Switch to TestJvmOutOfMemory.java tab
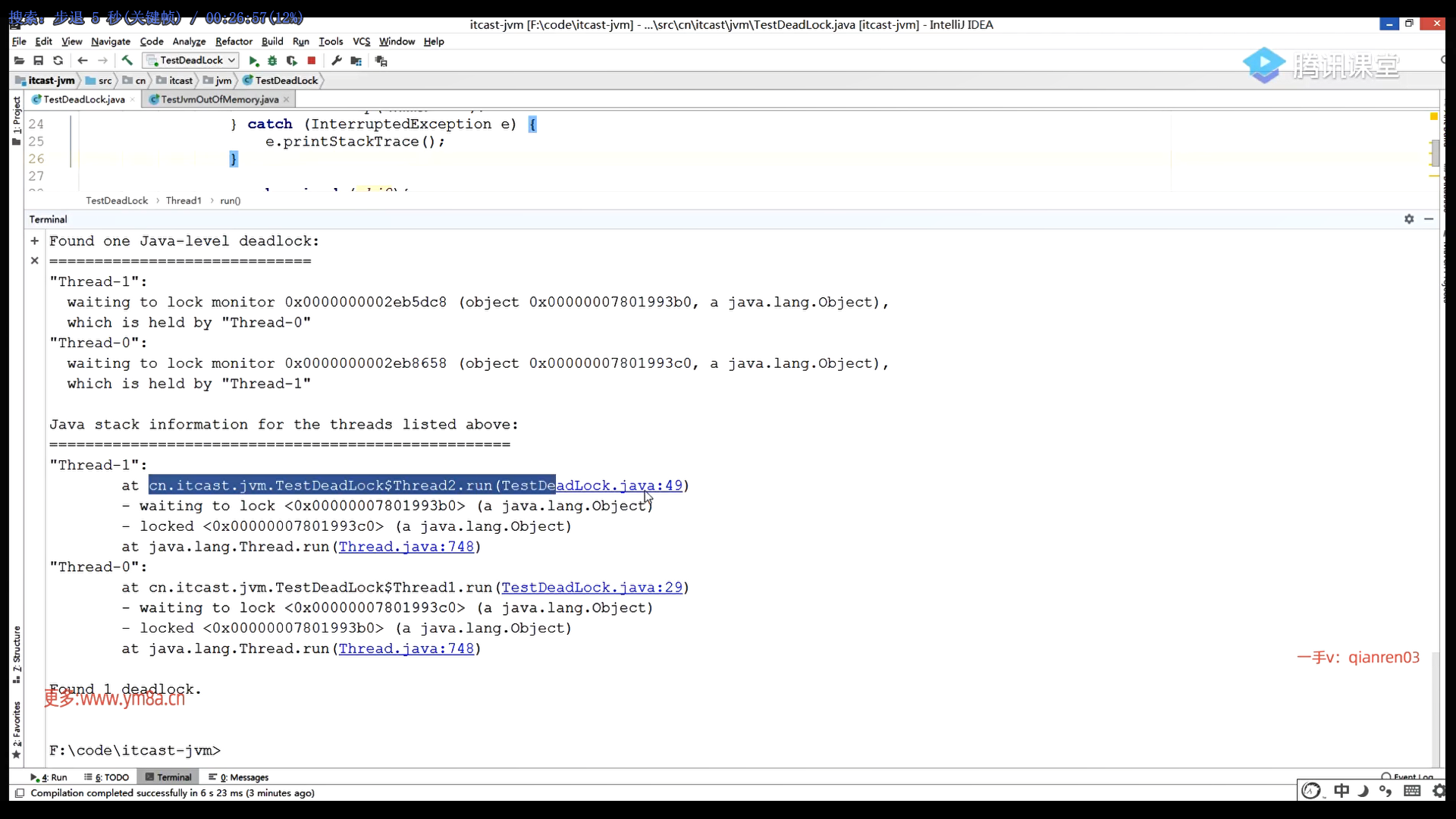The width and height of the screenshot is (1456, 819). click(x=219, y=99)
